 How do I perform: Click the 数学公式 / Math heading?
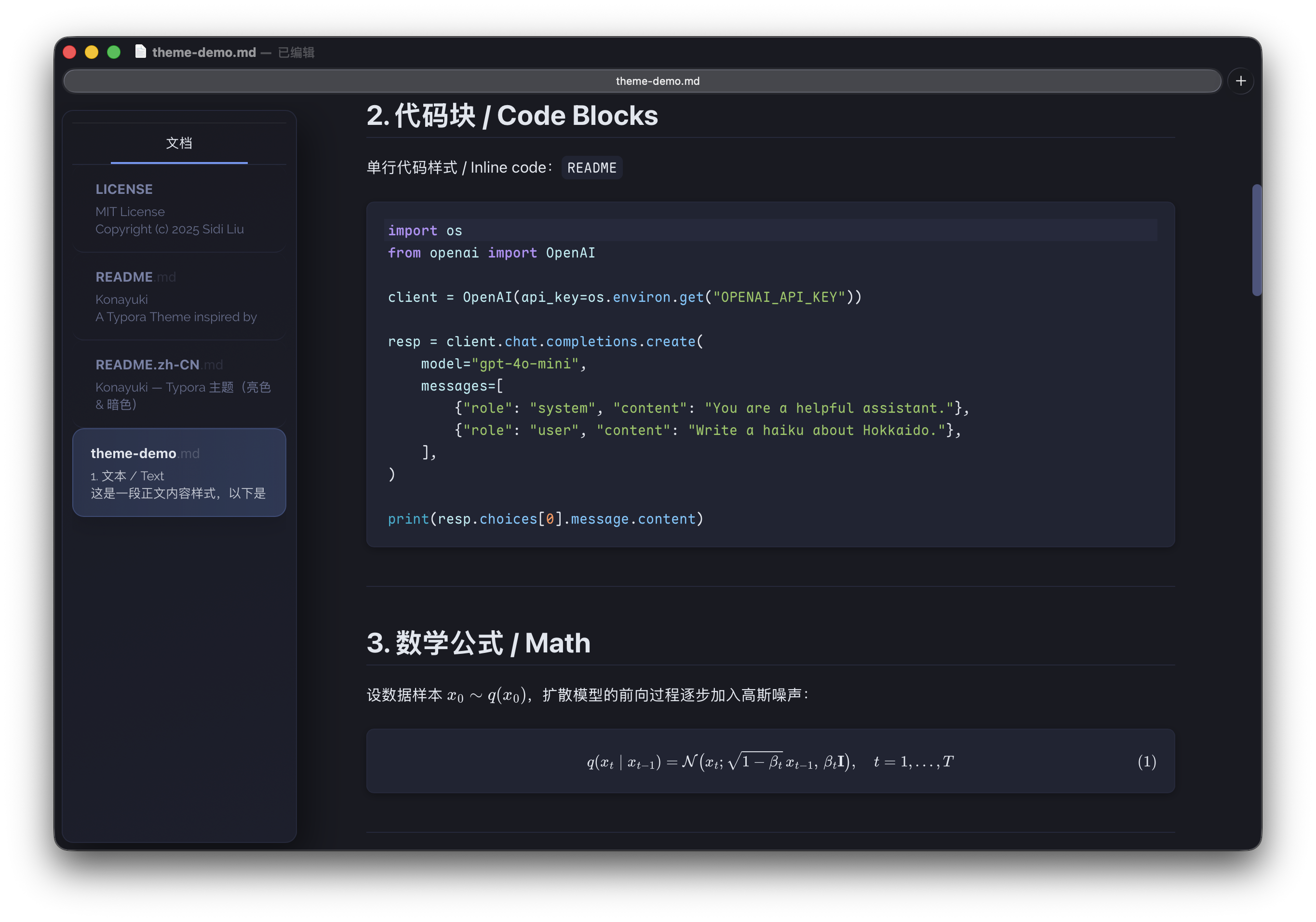pyautogui.click(x=479, y=643)
